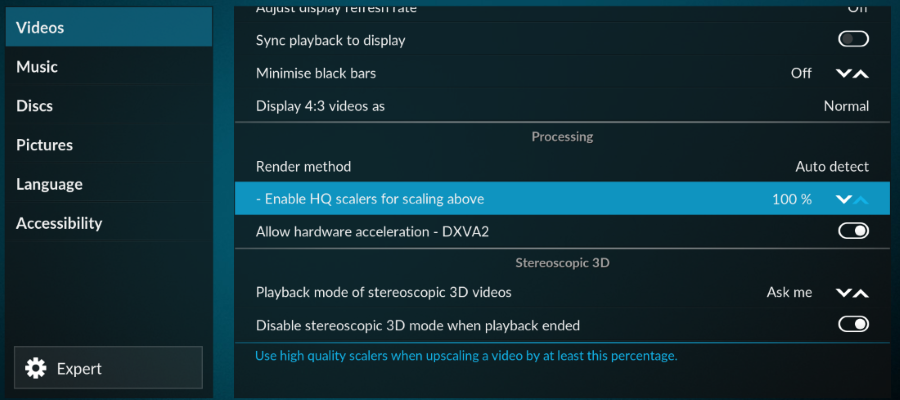Screen dimensions: 900x400
Task: Change Display 4:3 videos as Normal value
Action: [x=562, y=106]
